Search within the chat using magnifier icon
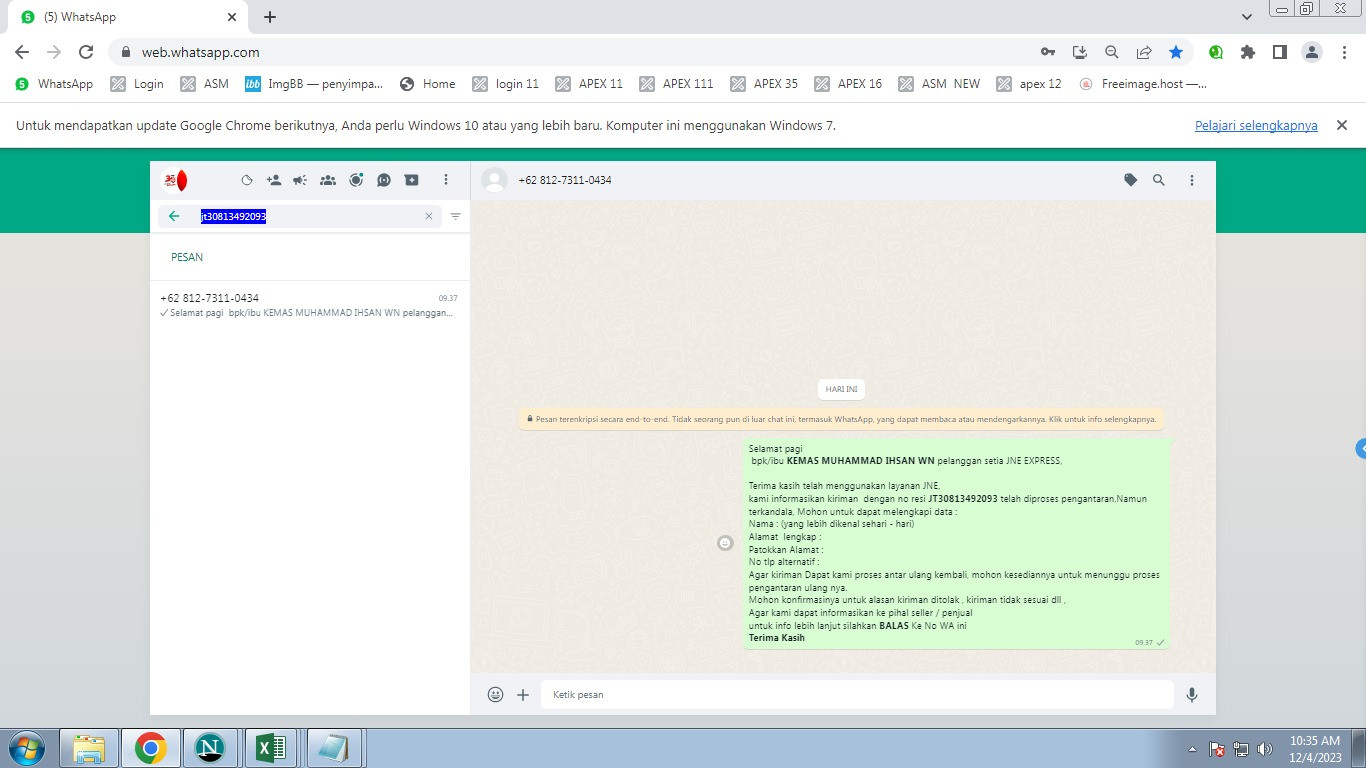 tap(1159, 180)
